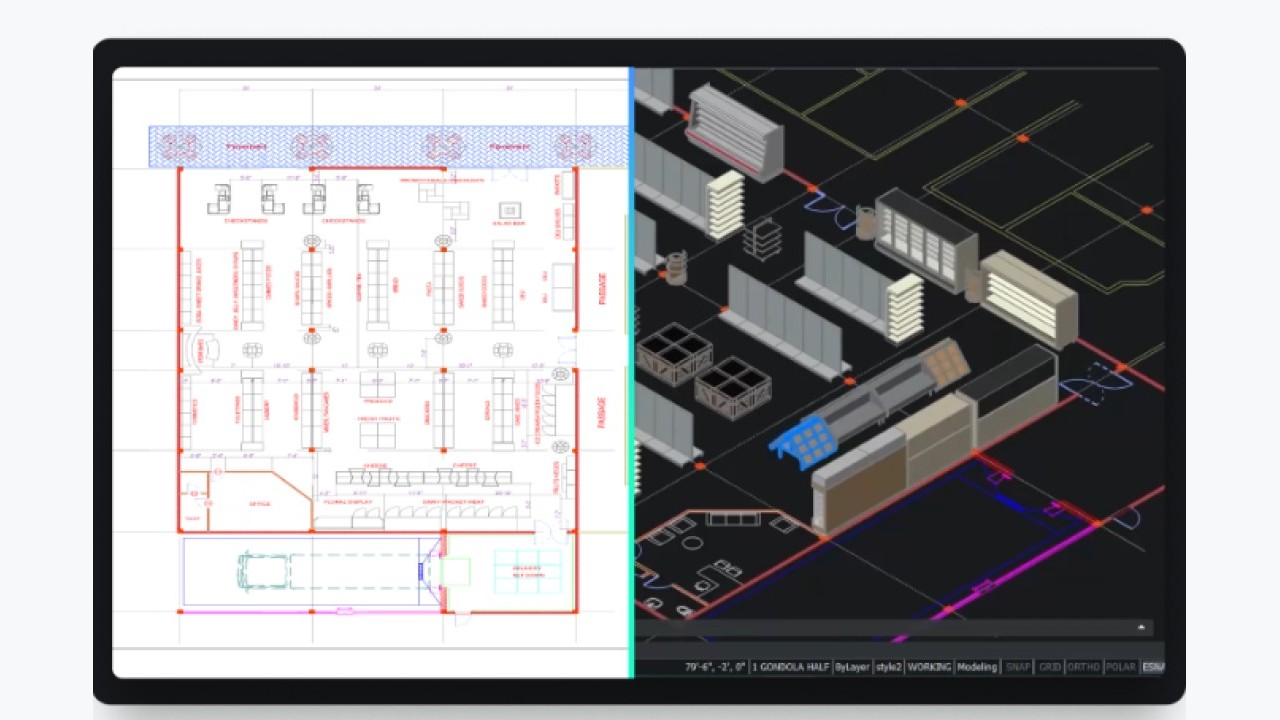Turn on ORTHO mode
Screen dimensions: 1280x720
(1084, 666)
